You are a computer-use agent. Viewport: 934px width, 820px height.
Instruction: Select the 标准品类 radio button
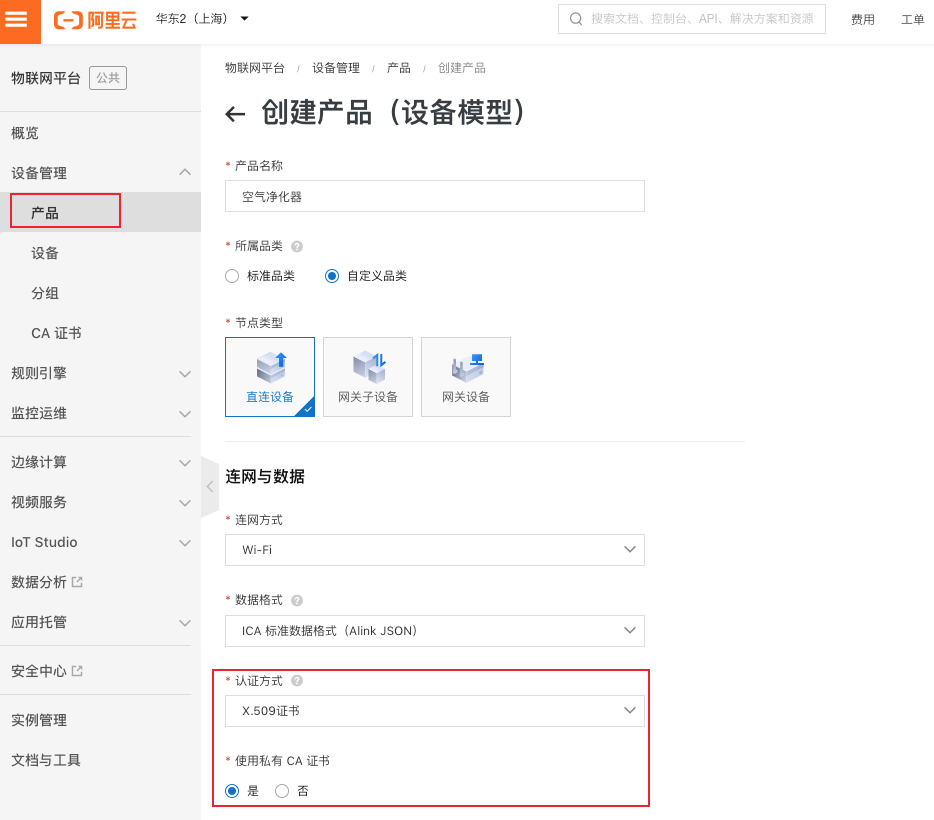point(231,276)
